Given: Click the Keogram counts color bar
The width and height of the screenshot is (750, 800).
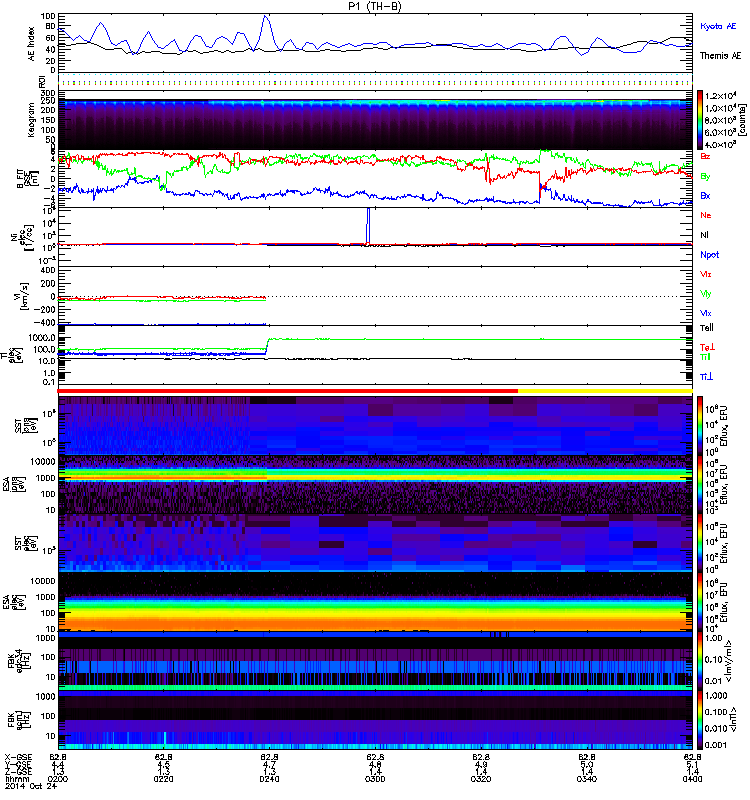Looking at the screenshot, I should click(700, 120).
